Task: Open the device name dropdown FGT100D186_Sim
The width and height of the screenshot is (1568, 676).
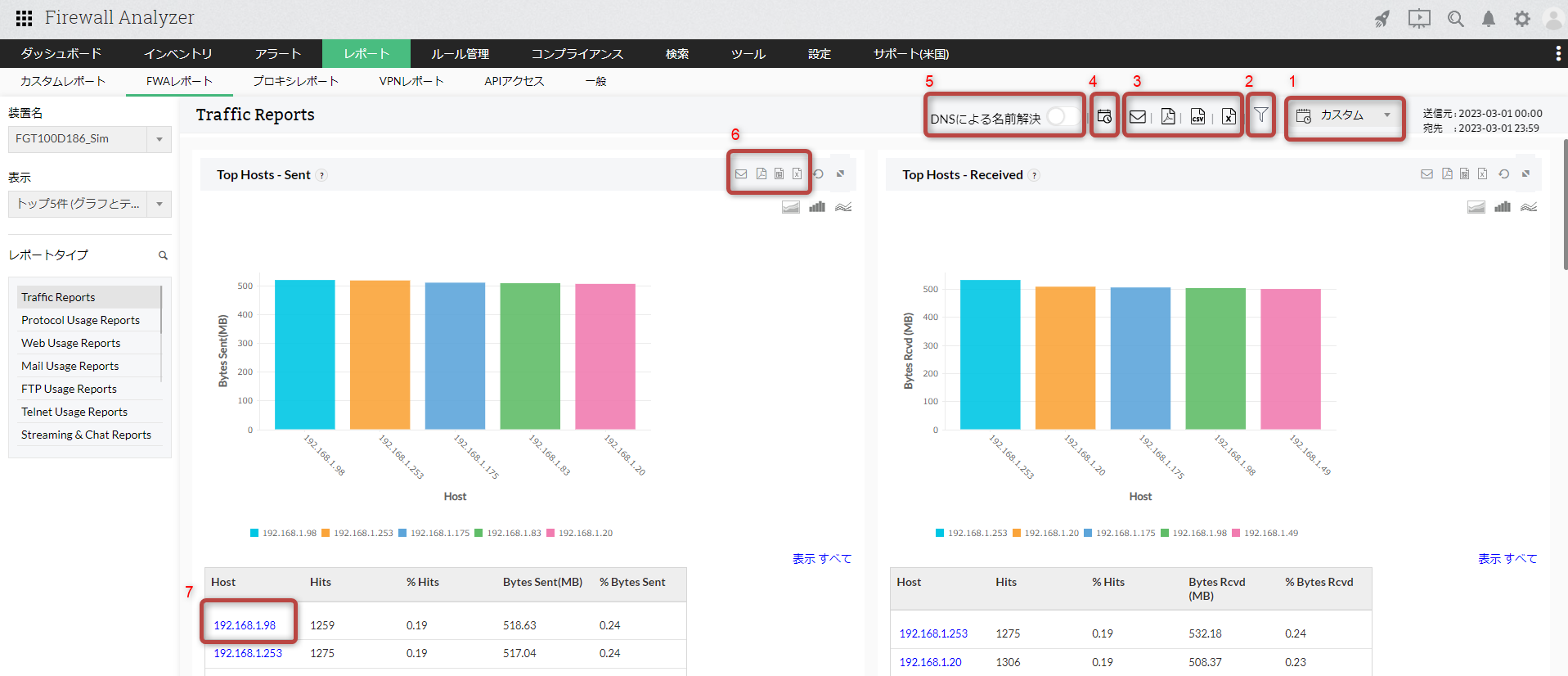Action: [90, 139]
